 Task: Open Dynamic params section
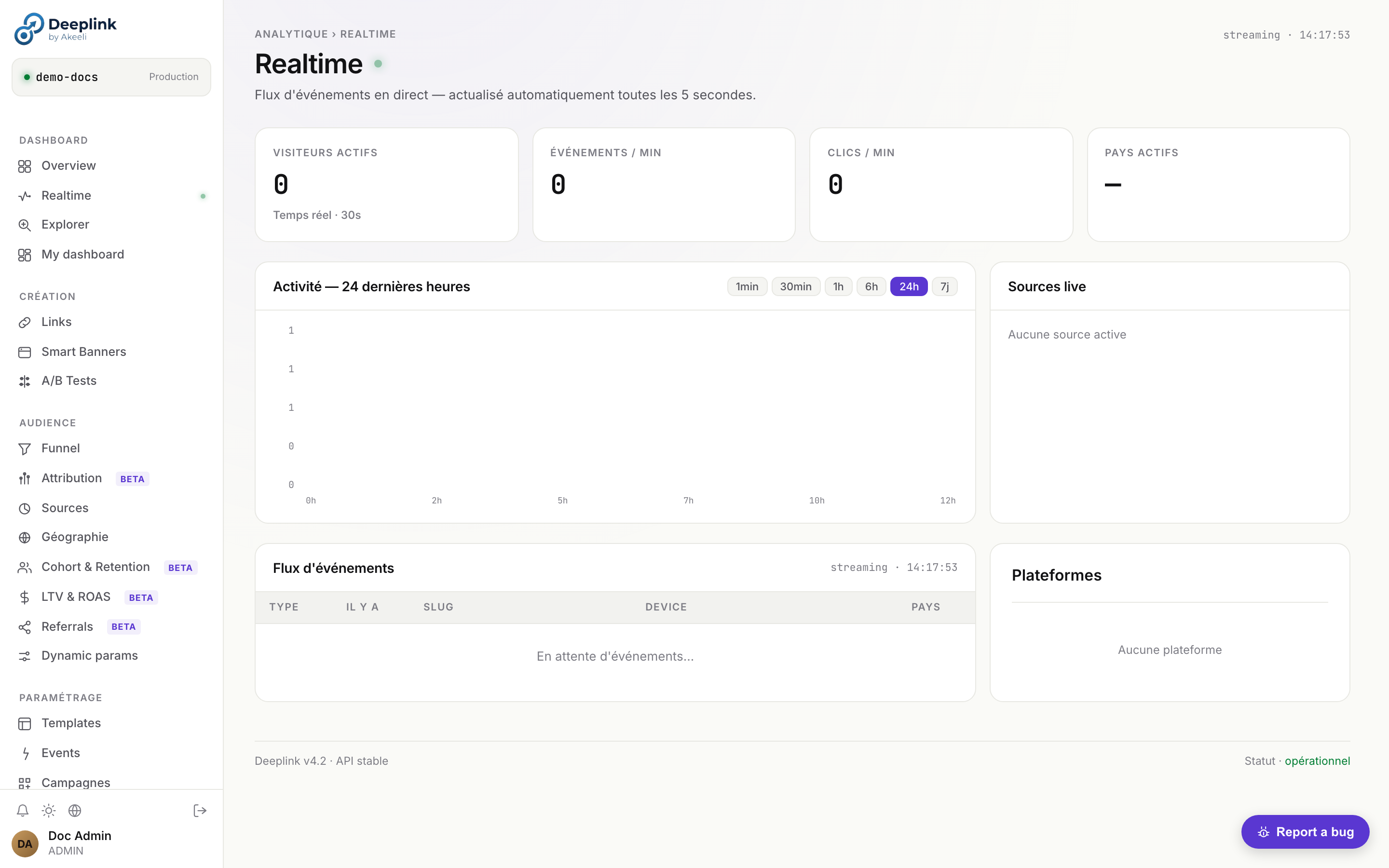click(x=111, y=656)
